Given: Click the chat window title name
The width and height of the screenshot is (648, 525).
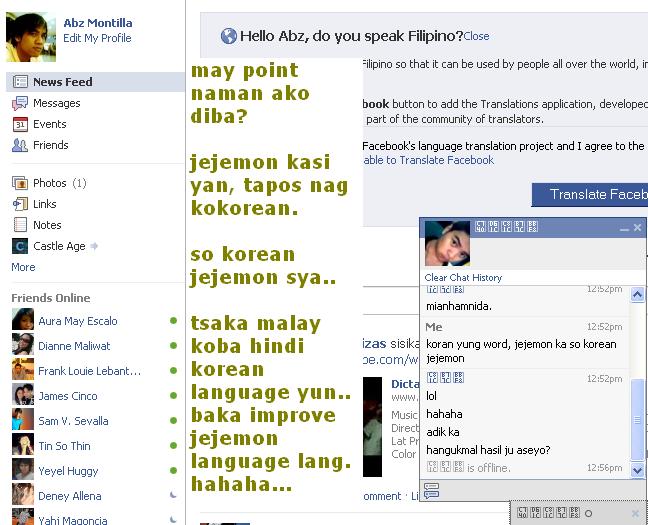Looking at the screenshot, I should [x=506, y=227].
